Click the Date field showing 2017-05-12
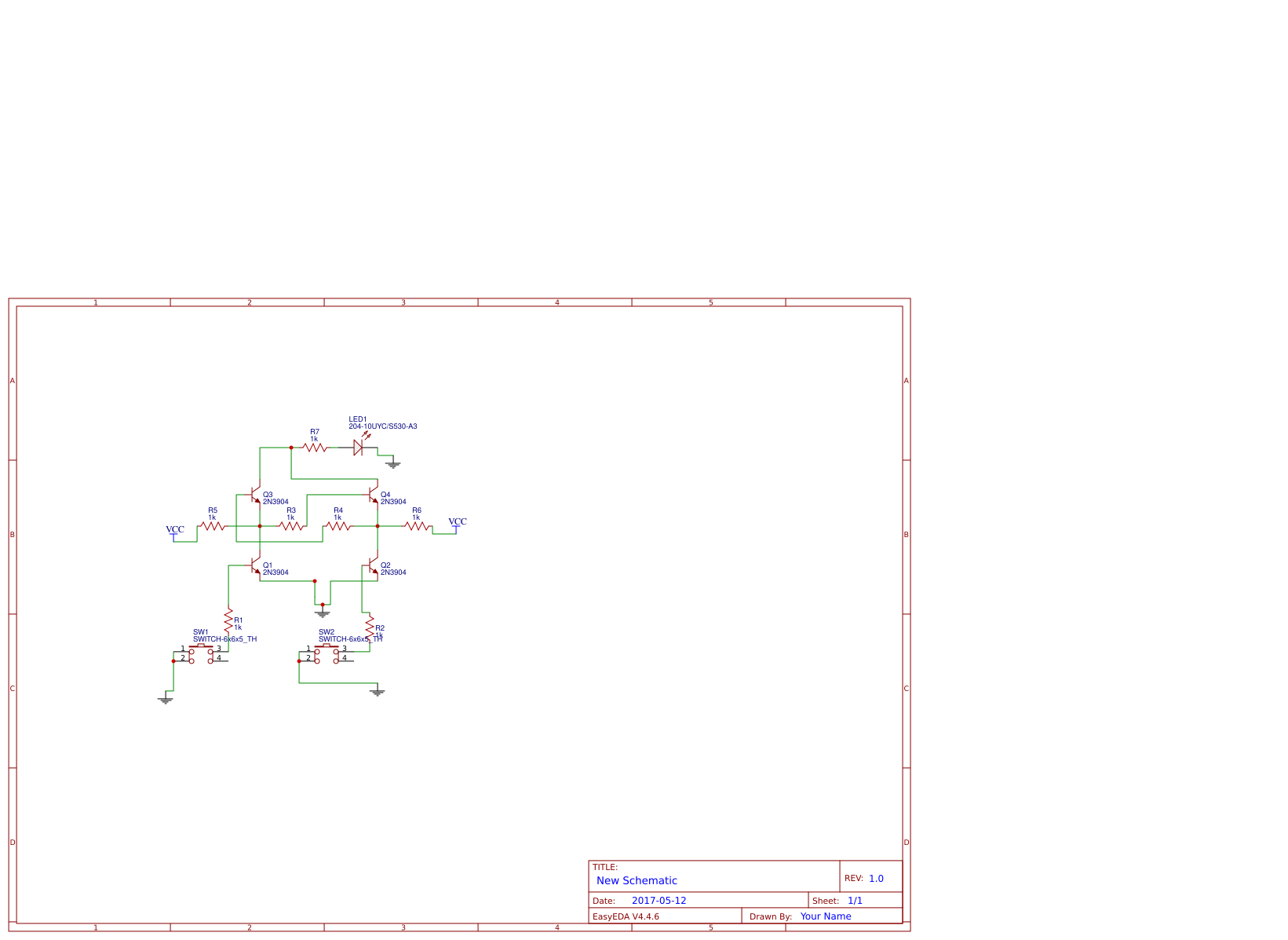The height and width of the screenshot is (940, 1288). (x=661, y=900)
